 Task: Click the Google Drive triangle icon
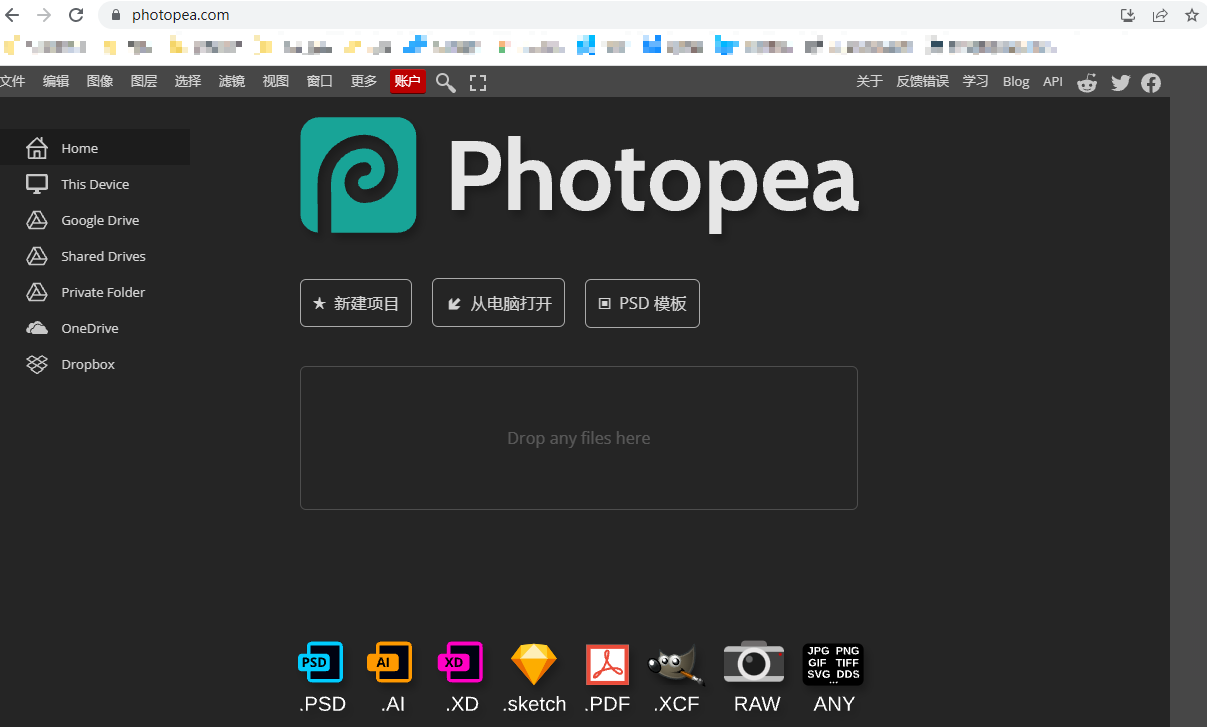click(x=37, y=220)
